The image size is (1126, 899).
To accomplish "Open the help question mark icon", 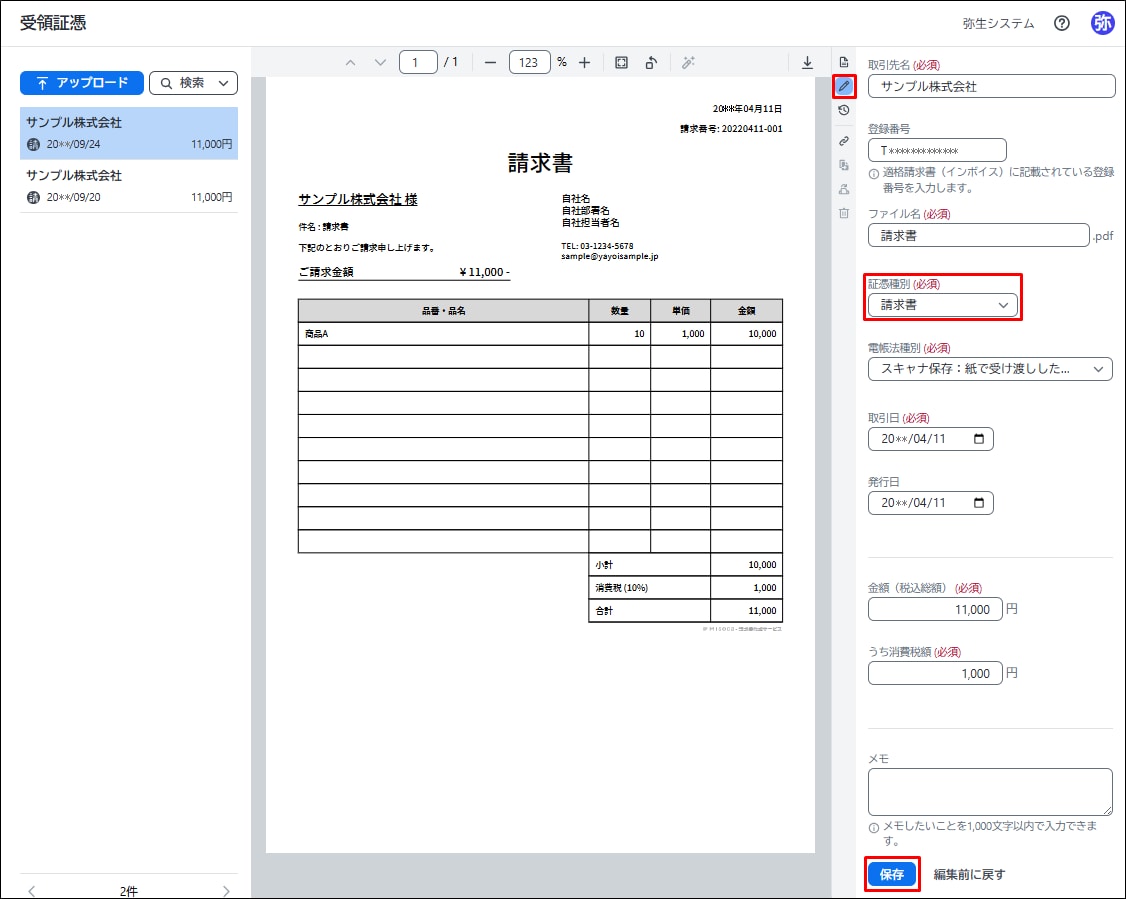I will (x=1062, y=23).
